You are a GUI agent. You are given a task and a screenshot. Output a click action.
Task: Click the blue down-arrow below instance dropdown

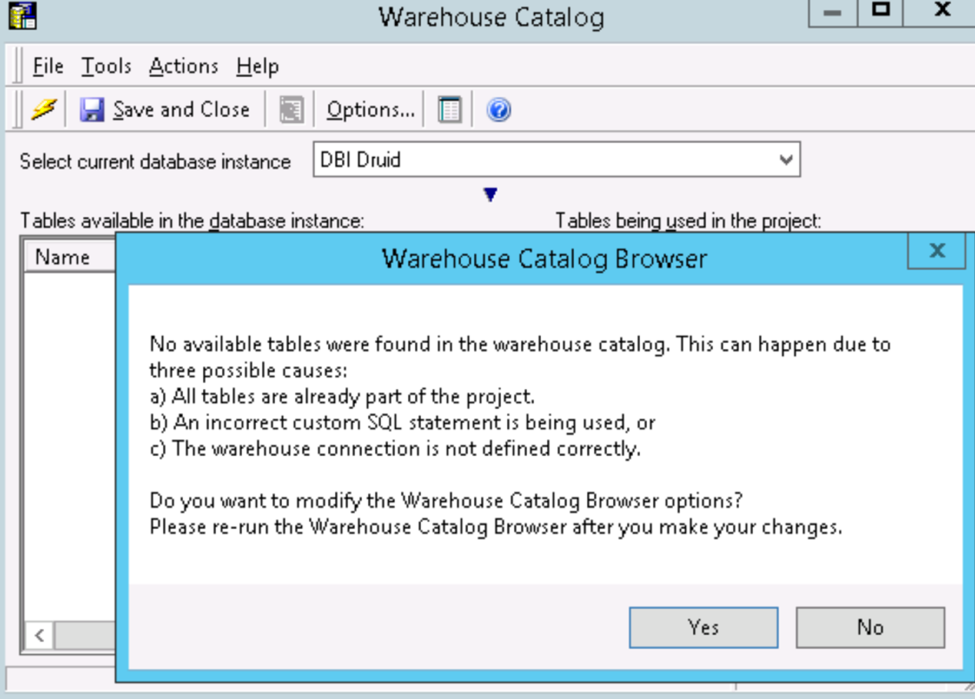click(x=490, y=195)
